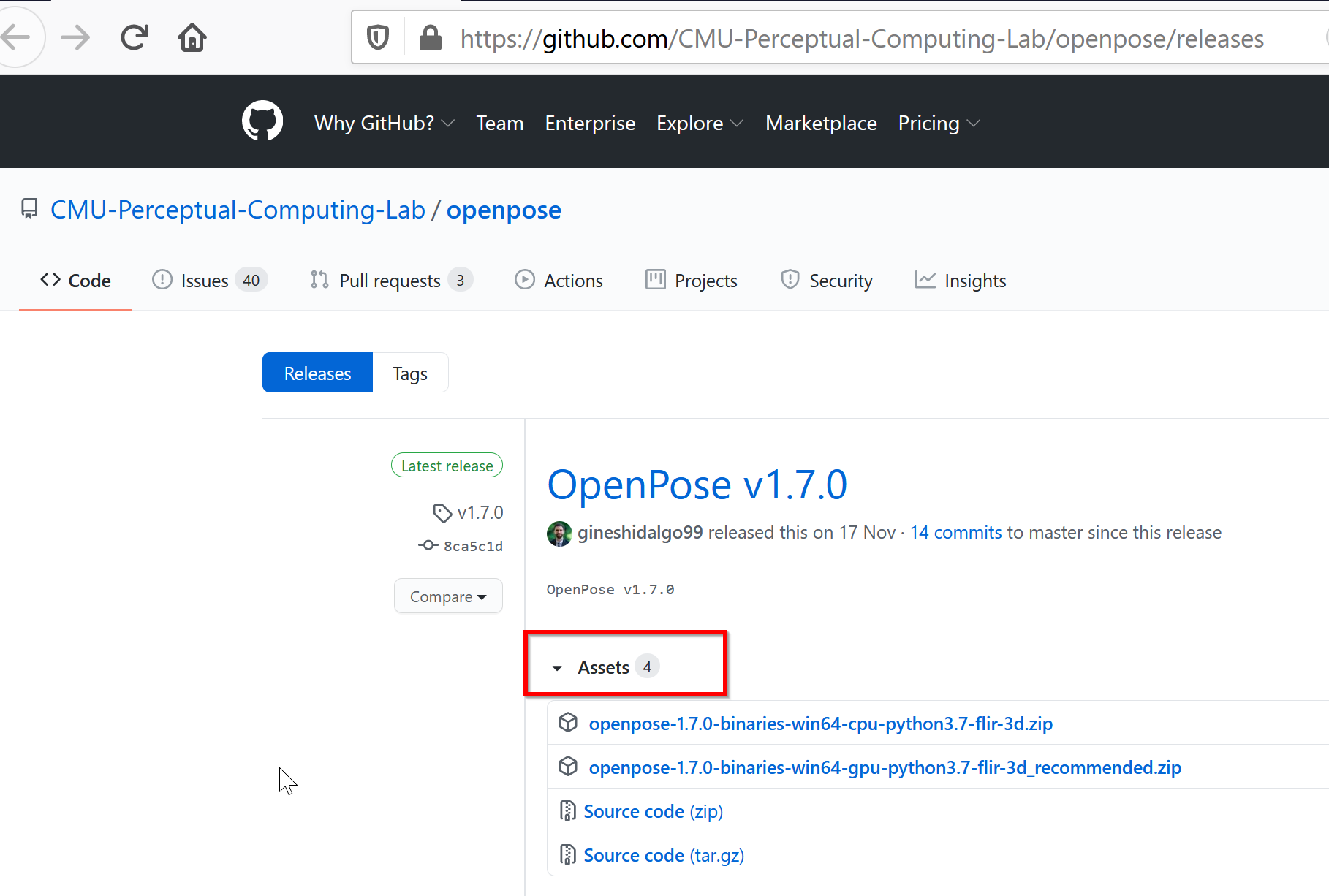Click the padlock site security icon

coord(431,38)
